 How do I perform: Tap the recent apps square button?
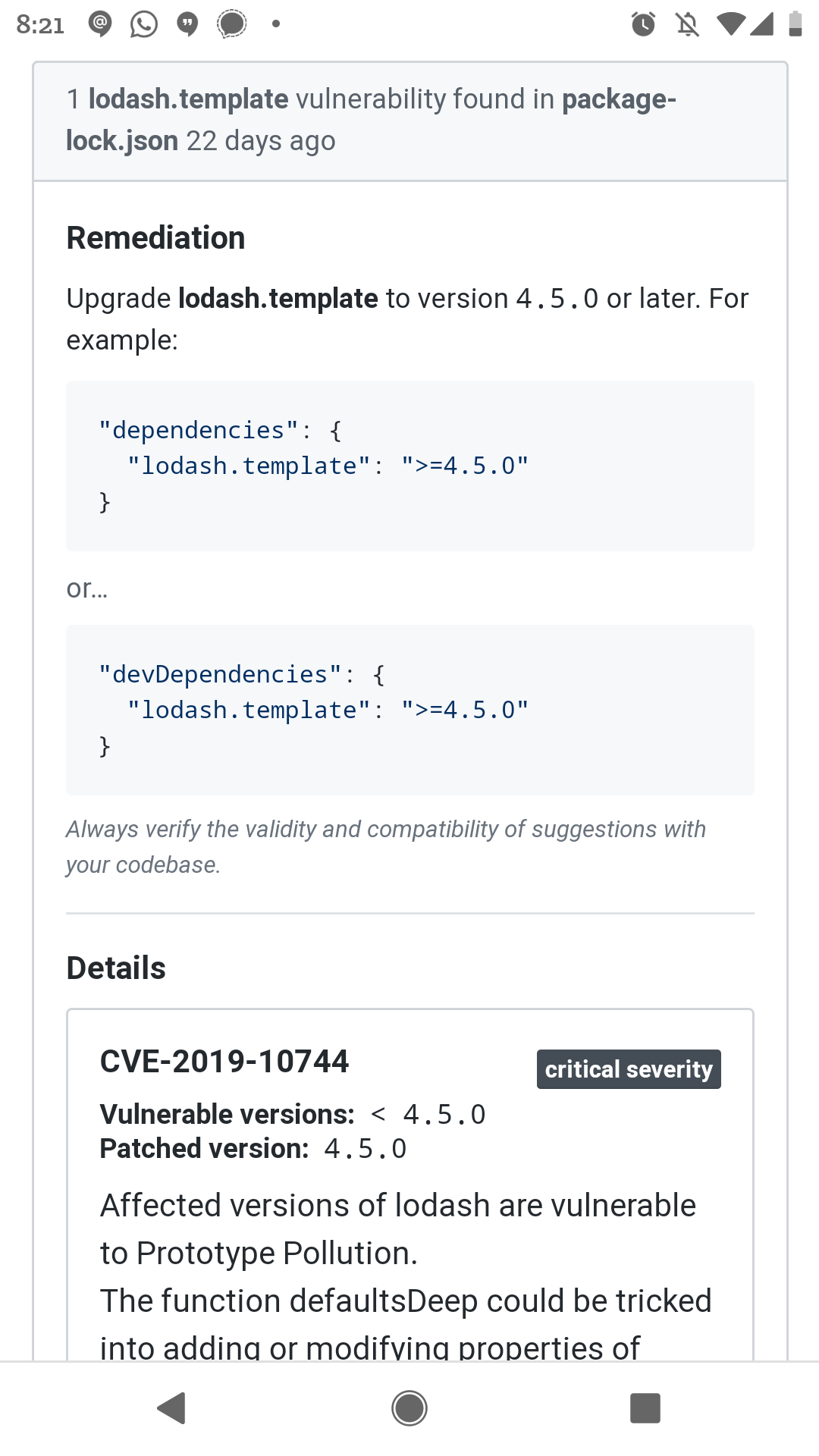[645, 1408]
